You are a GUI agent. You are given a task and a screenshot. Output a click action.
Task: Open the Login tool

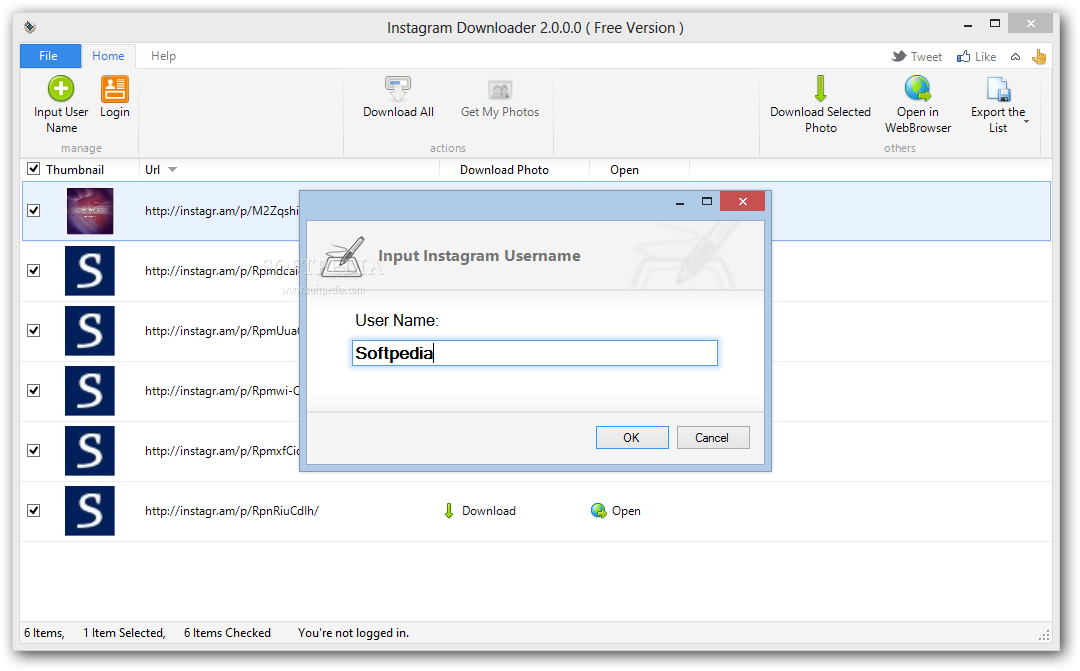pos(114,97)
